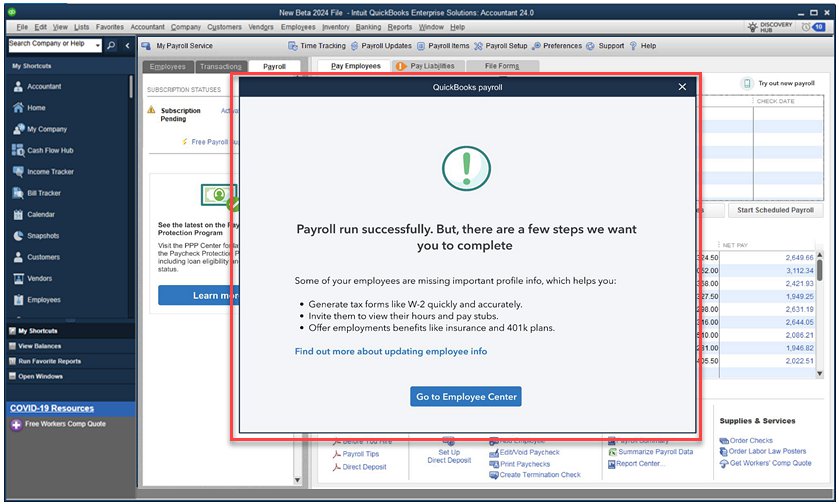Switch to the File Forms tab
The width and height of the screenshot is (839, 504).
(x=501, y=66)
